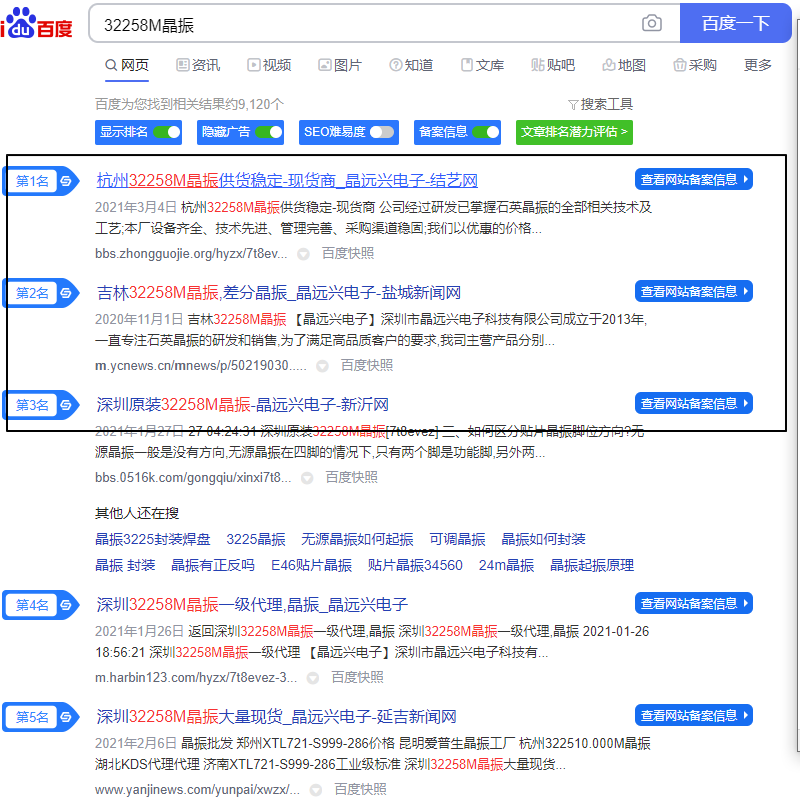
Task: Toggle the 隐藏广告 switch
Action: point(269,132)
